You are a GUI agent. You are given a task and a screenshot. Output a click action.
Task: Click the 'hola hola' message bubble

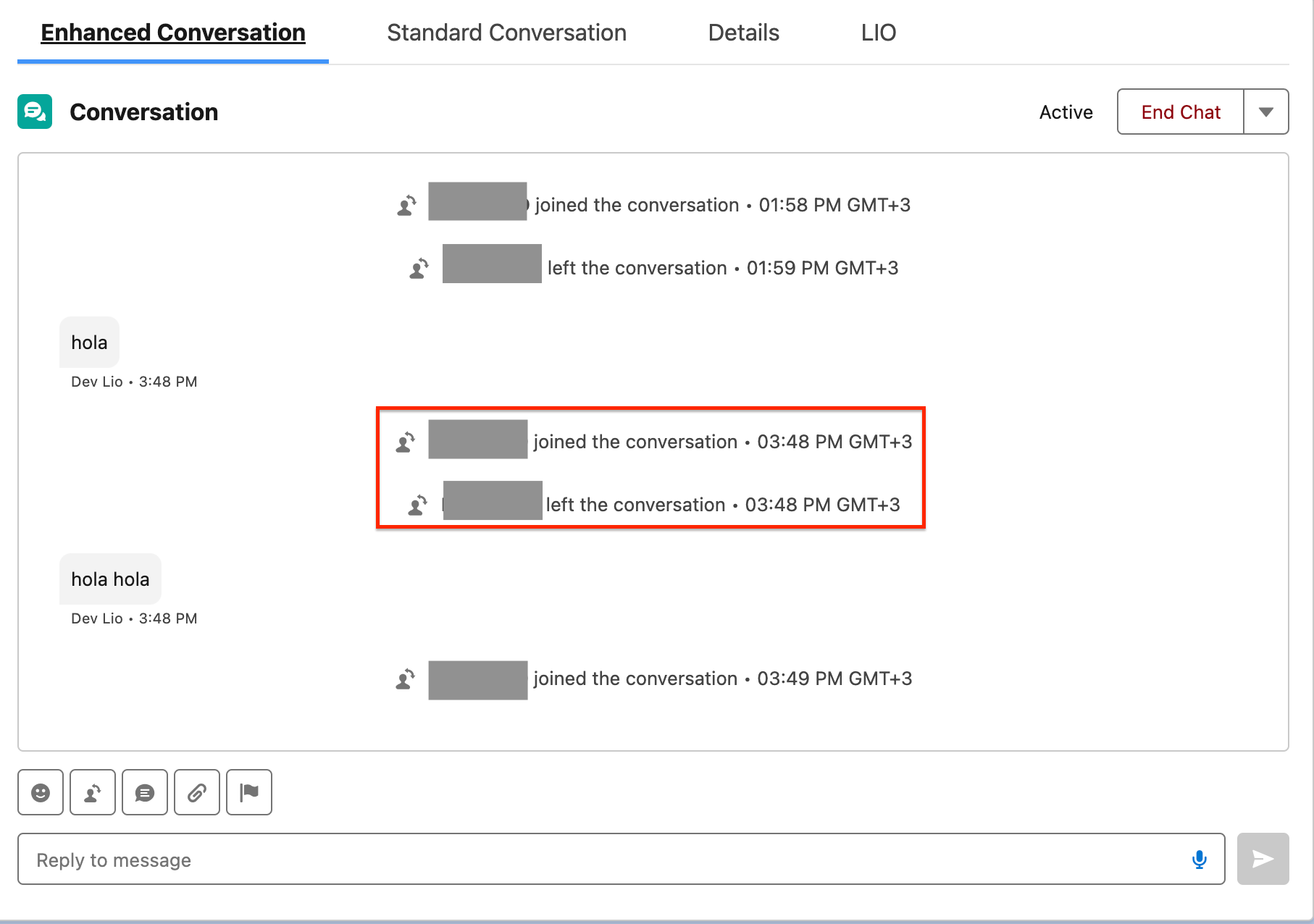coord(110,579)
